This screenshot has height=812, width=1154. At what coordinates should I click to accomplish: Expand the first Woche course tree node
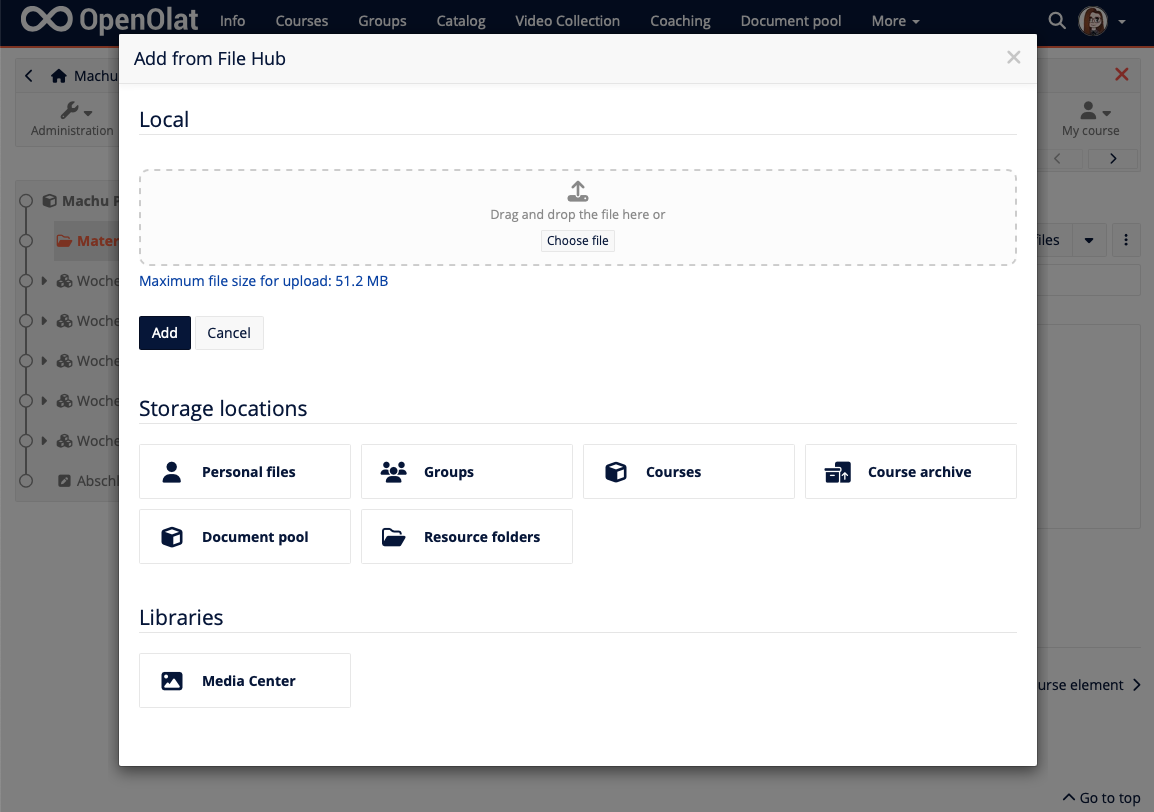[x=43, y=281]
